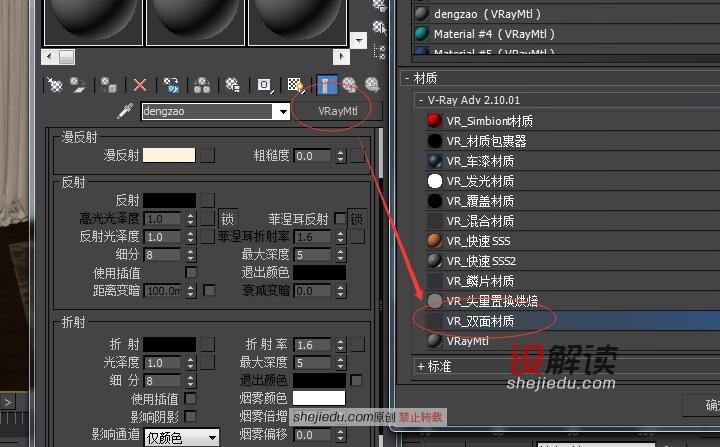Viewport: 720px width, 447px height.
Task: Toggle the 距离变暗 checkbox
Action: click(209, 290)
